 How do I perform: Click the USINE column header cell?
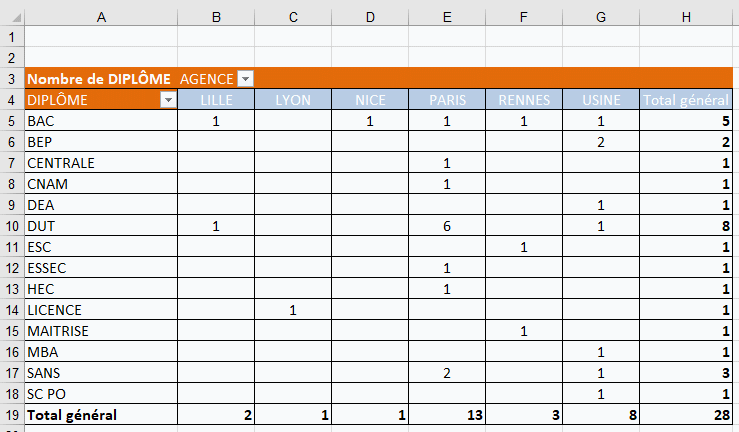tap(601, 100)
